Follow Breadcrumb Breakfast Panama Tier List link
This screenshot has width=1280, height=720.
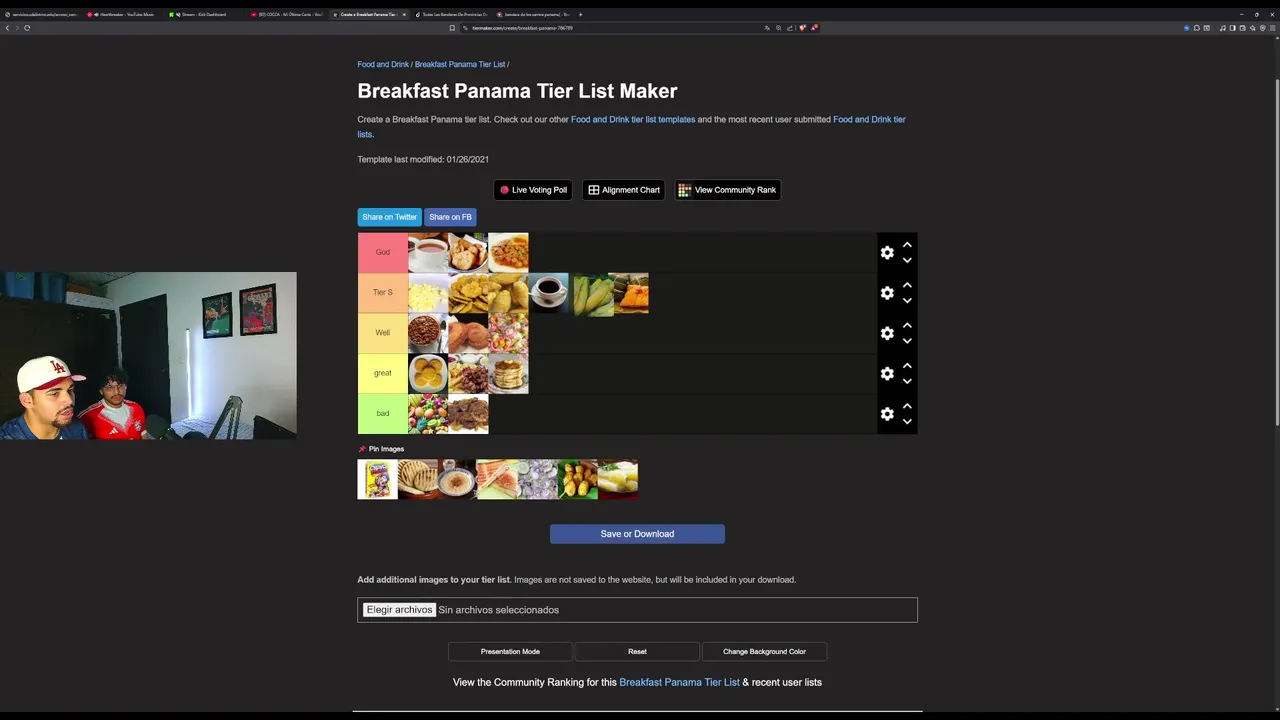pyautogui.click(x=460, y=64)
